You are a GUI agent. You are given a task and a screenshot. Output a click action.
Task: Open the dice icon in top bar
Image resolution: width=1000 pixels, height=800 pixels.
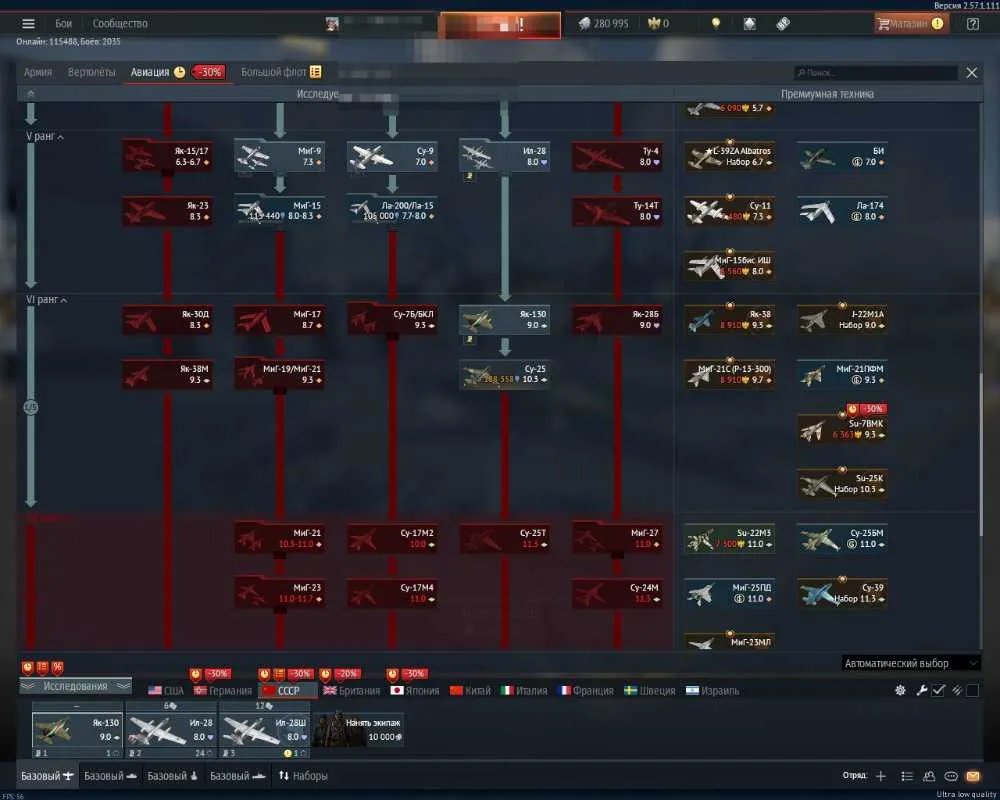click(x=749, y=24)
